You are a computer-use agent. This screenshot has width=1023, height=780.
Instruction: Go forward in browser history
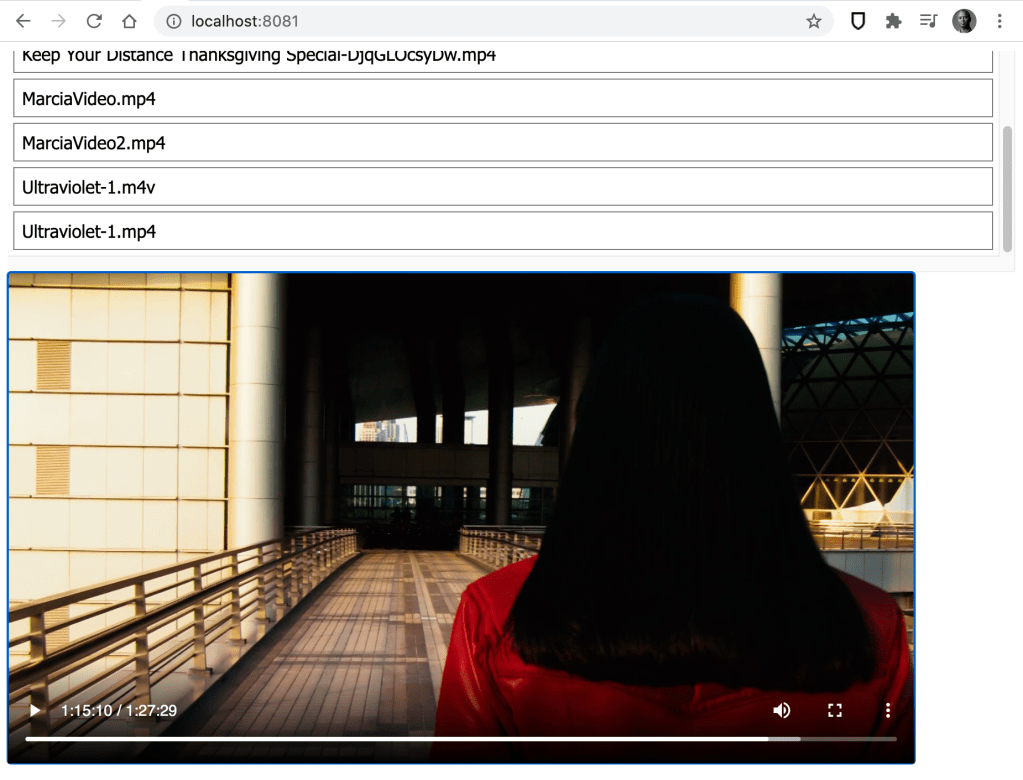tap(59, 21)
